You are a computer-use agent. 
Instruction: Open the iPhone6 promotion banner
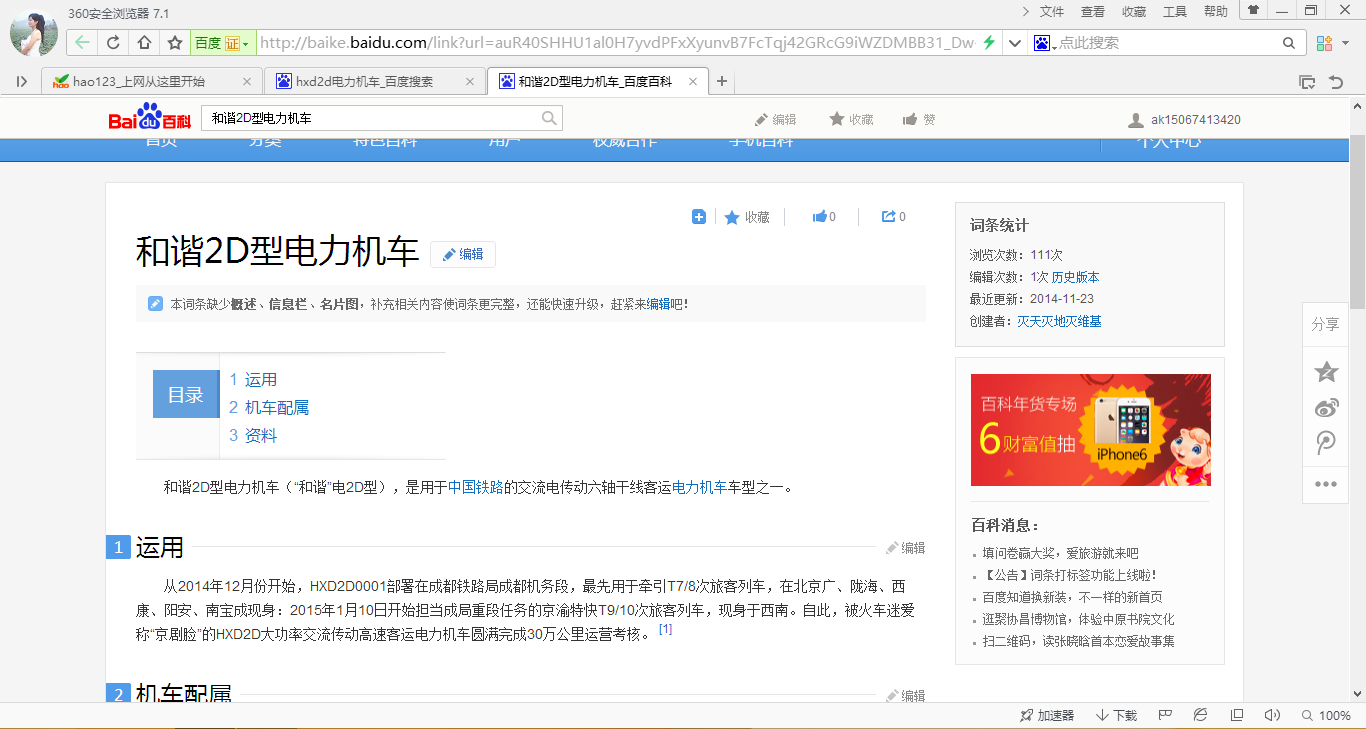click(x=1090, y=430)
